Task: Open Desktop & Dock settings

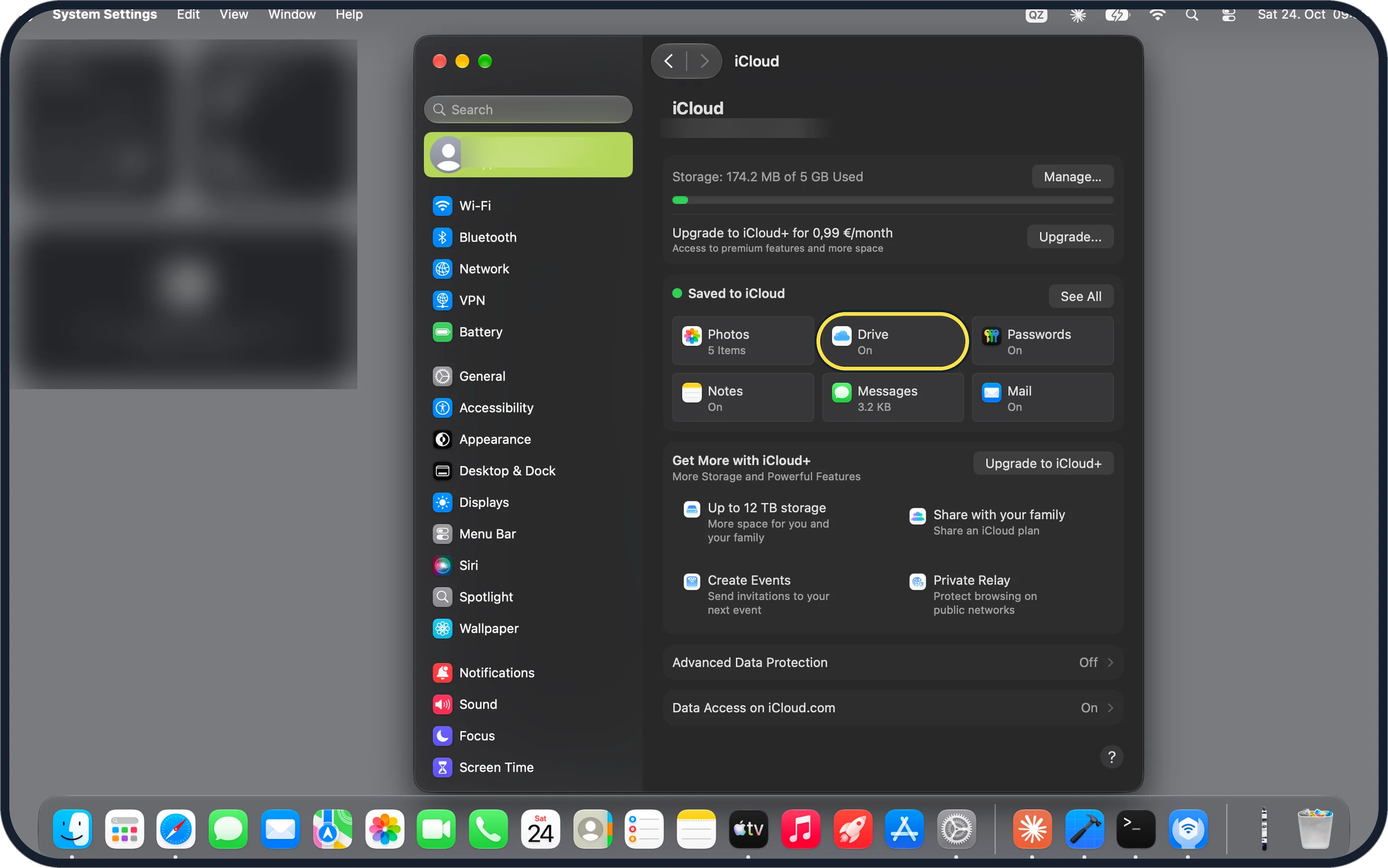Action: click(x=528, y=471)
